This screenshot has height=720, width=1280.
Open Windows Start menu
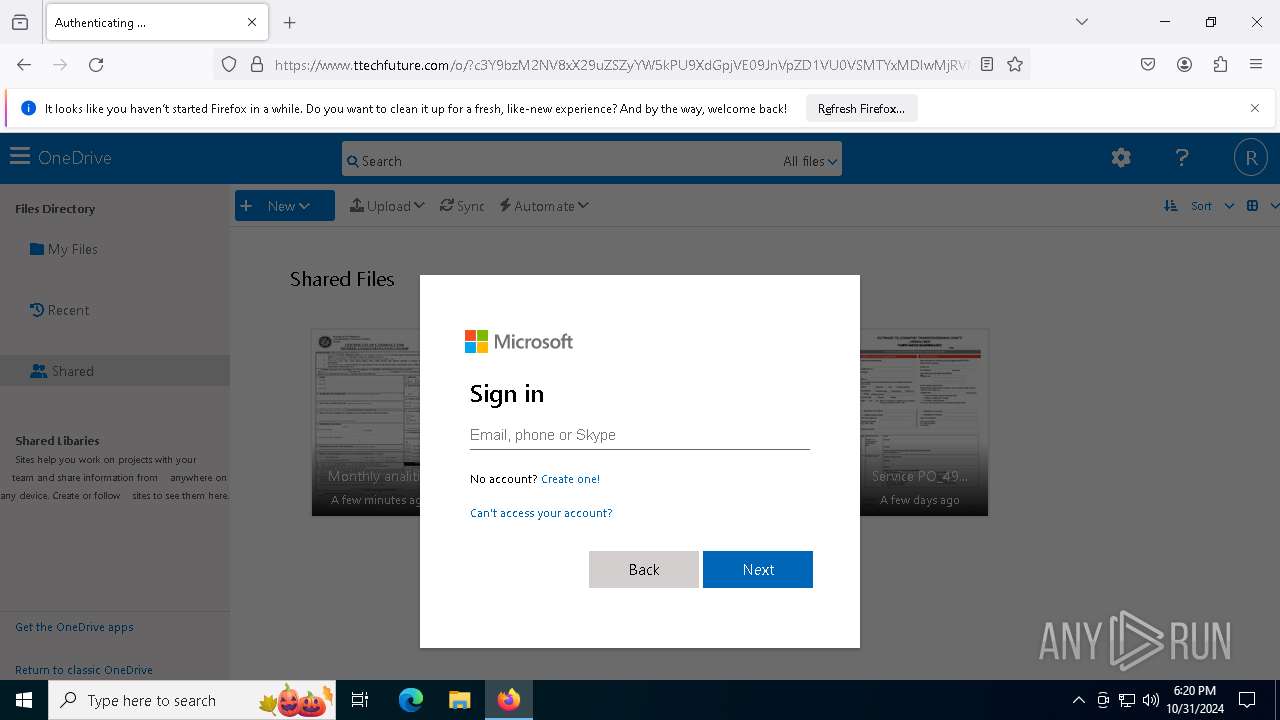[x=24, y=700]
